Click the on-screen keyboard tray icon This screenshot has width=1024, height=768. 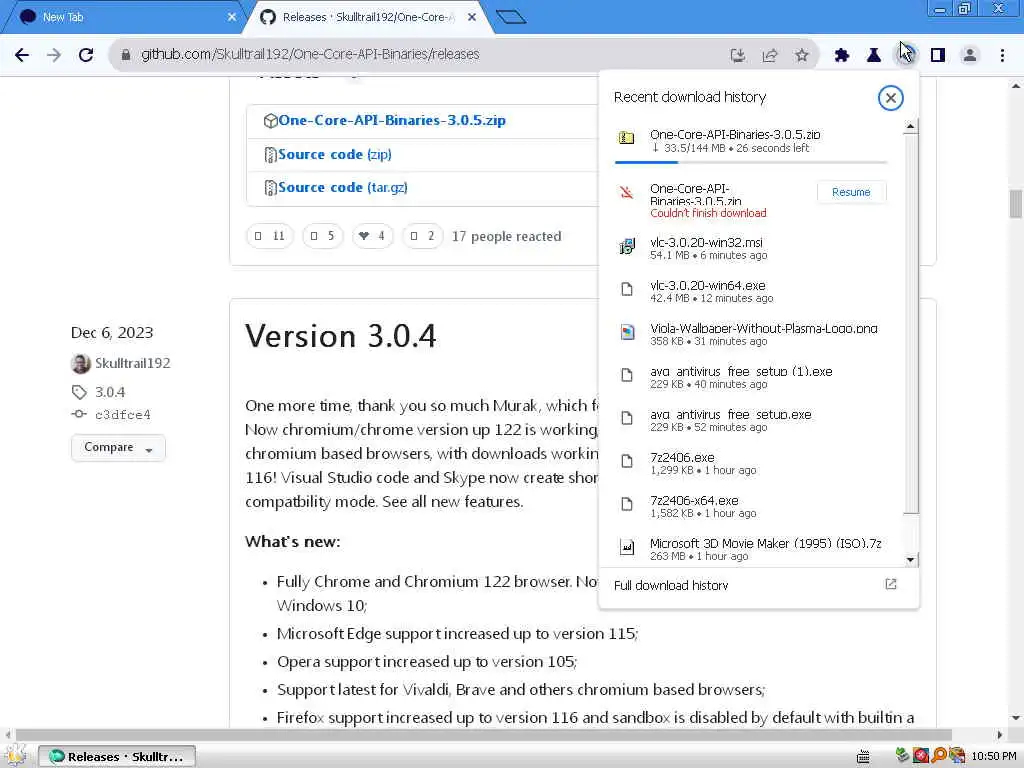coord(863,756)
